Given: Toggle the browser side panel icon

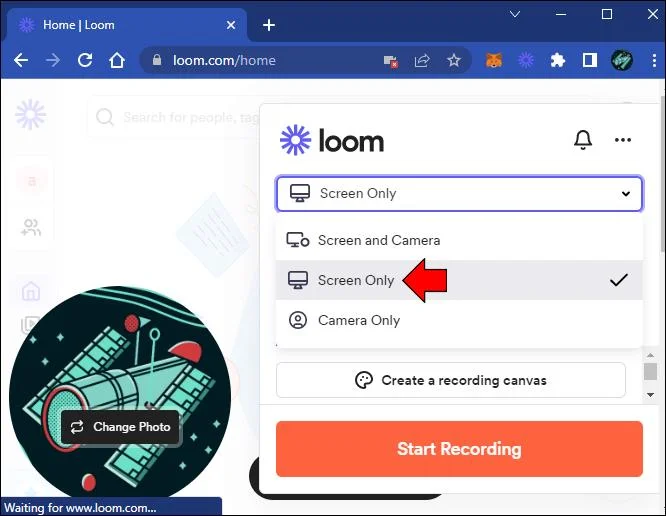Looking at the screenshot, I should coord(590,60).
